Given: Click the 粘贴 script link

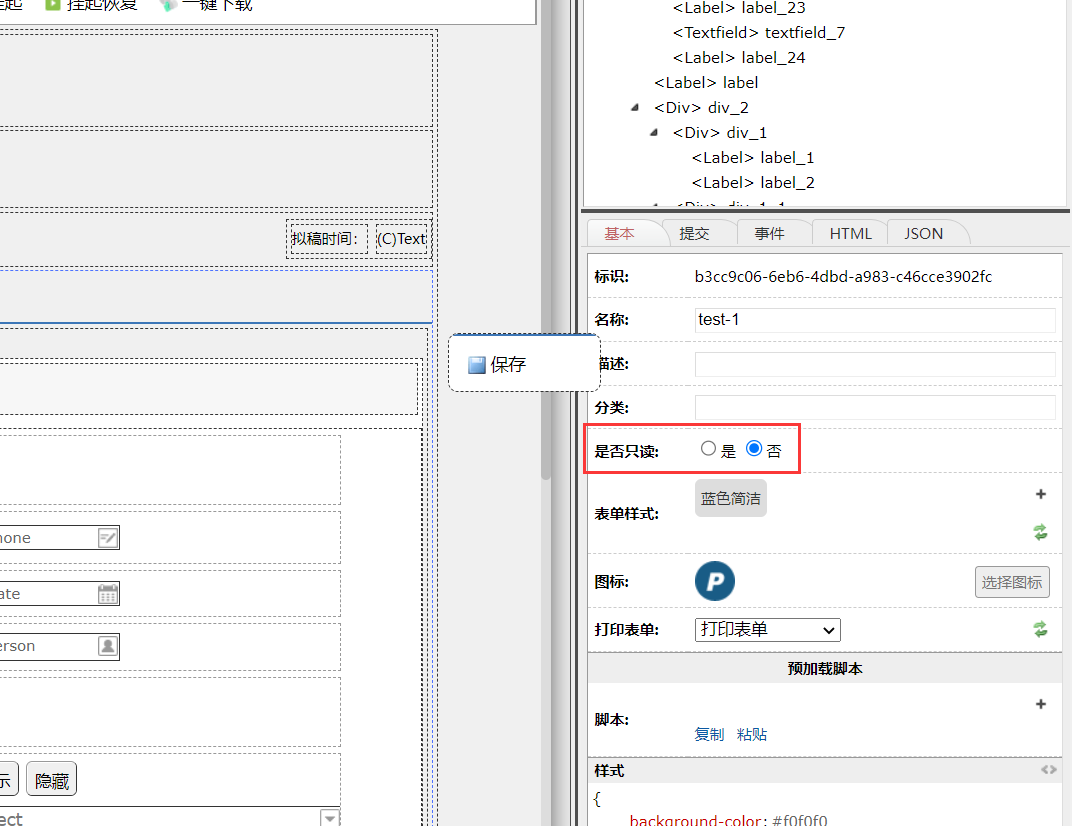Looking at the screenshot, I should [752, 734].
